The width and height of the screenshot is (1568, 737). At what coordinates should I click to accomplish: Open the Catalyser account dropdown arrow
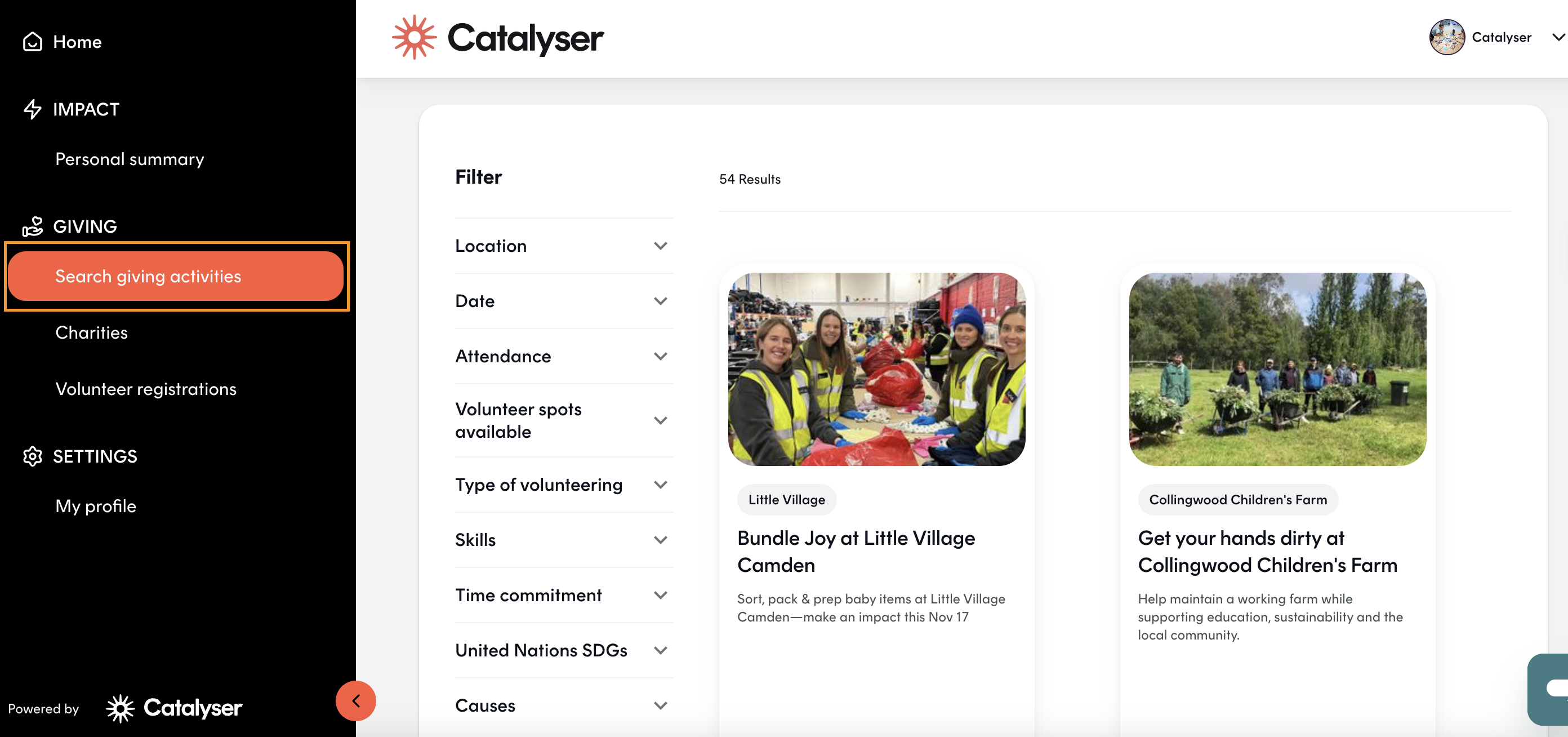pos(1558,37)
